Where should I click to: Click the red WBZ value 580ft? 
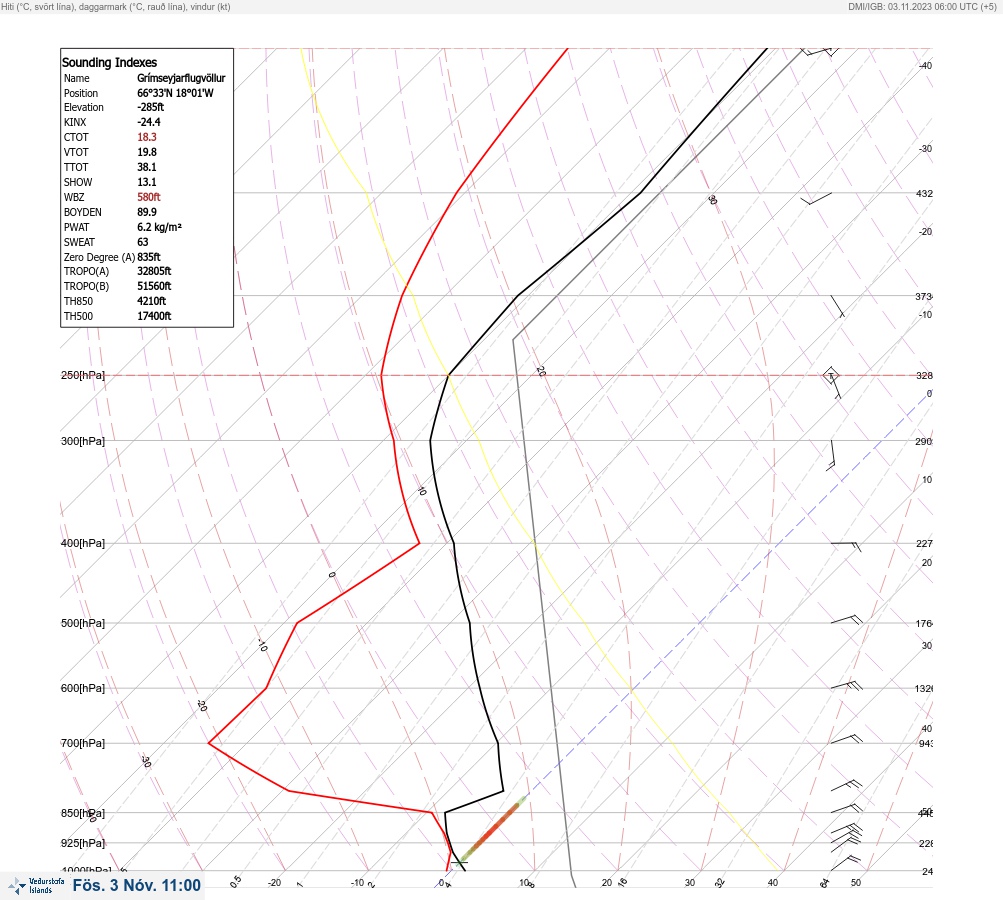pyautogui.click(x=148, y=197)
